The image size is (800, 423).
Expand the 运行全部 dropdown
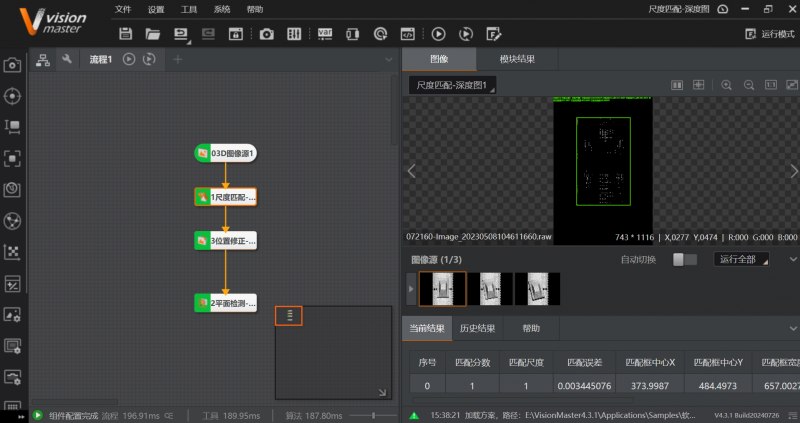coord(742,260)
